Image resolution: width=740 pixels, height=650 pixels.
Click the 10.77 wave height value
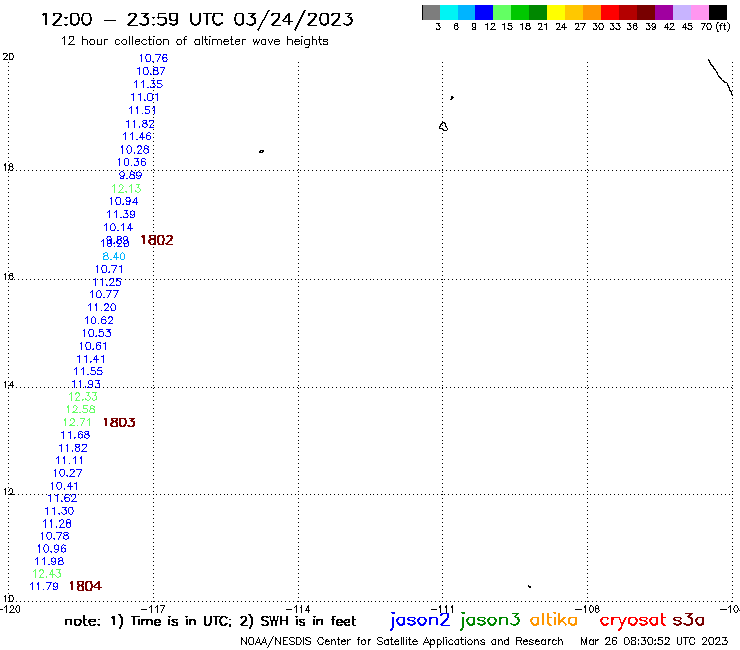tap(104, 295)
